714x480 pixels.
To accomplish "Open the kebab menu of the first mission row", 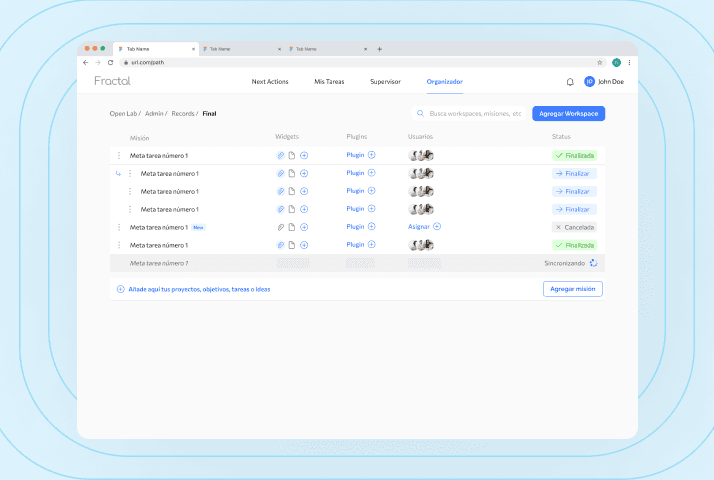I will click(x=119, y=155).
